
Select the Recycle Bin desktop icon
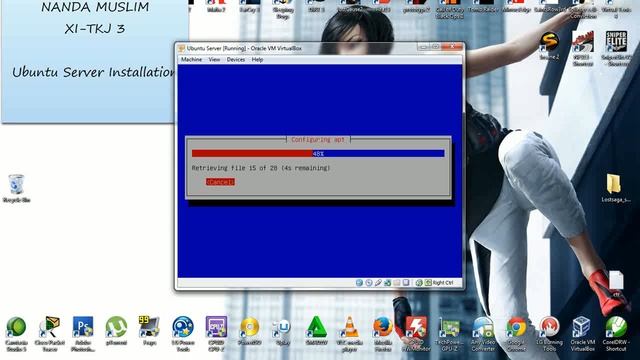(x=16, y=189)
